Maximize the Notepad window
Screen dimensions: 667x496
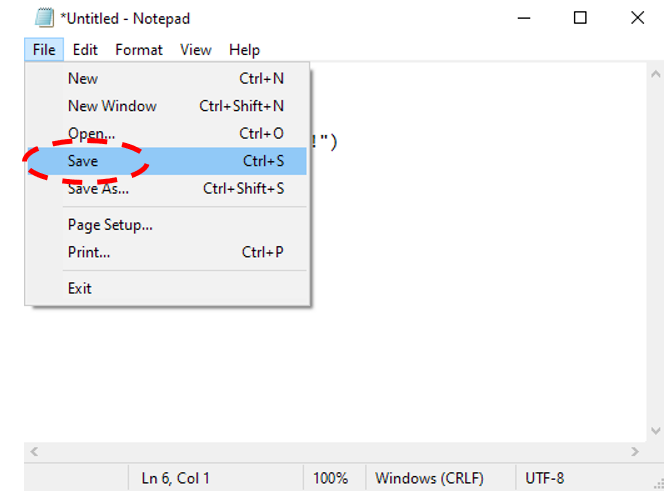tap(581, 18)
